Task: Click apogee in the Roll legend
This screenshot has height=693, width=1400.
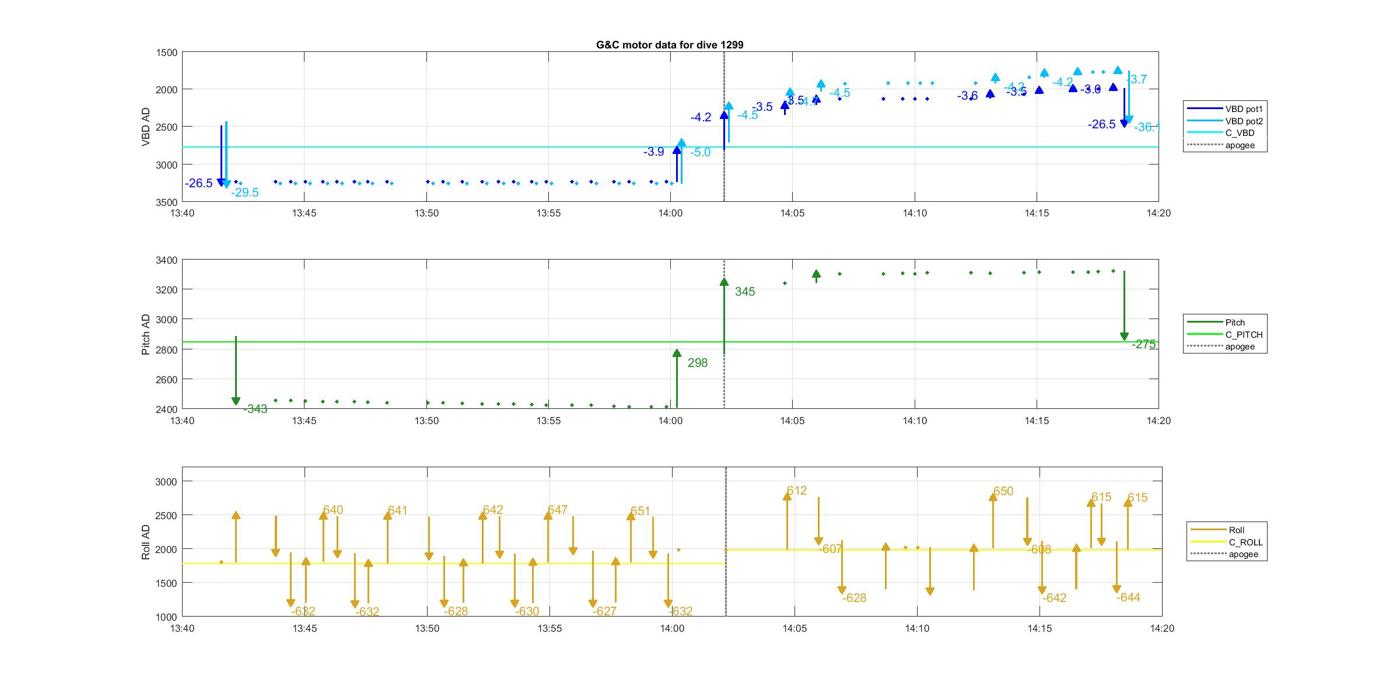Action: (x=1243, y=554)
